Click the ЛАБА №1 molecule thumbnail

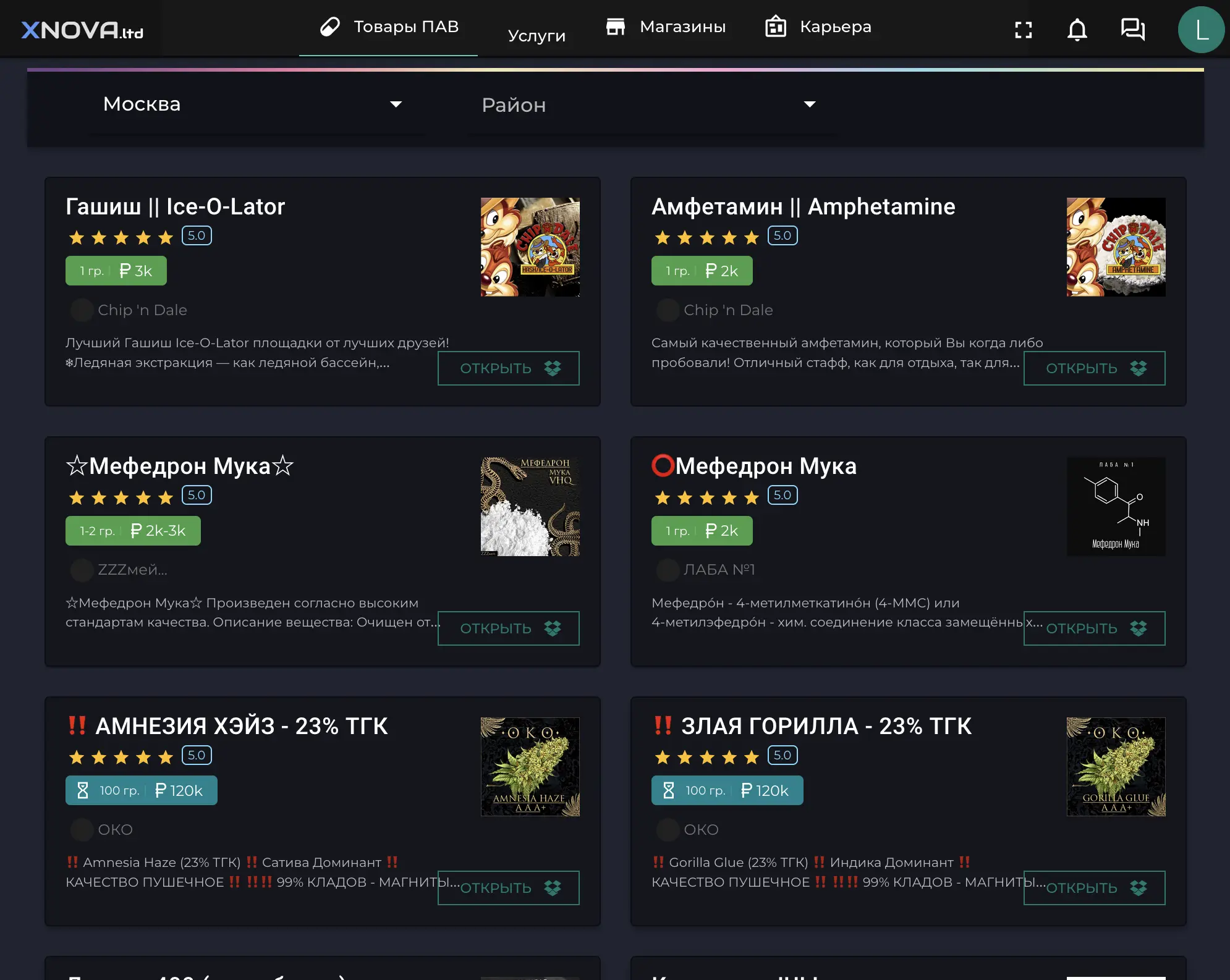pyautogui.click(x=1116, y=507)
